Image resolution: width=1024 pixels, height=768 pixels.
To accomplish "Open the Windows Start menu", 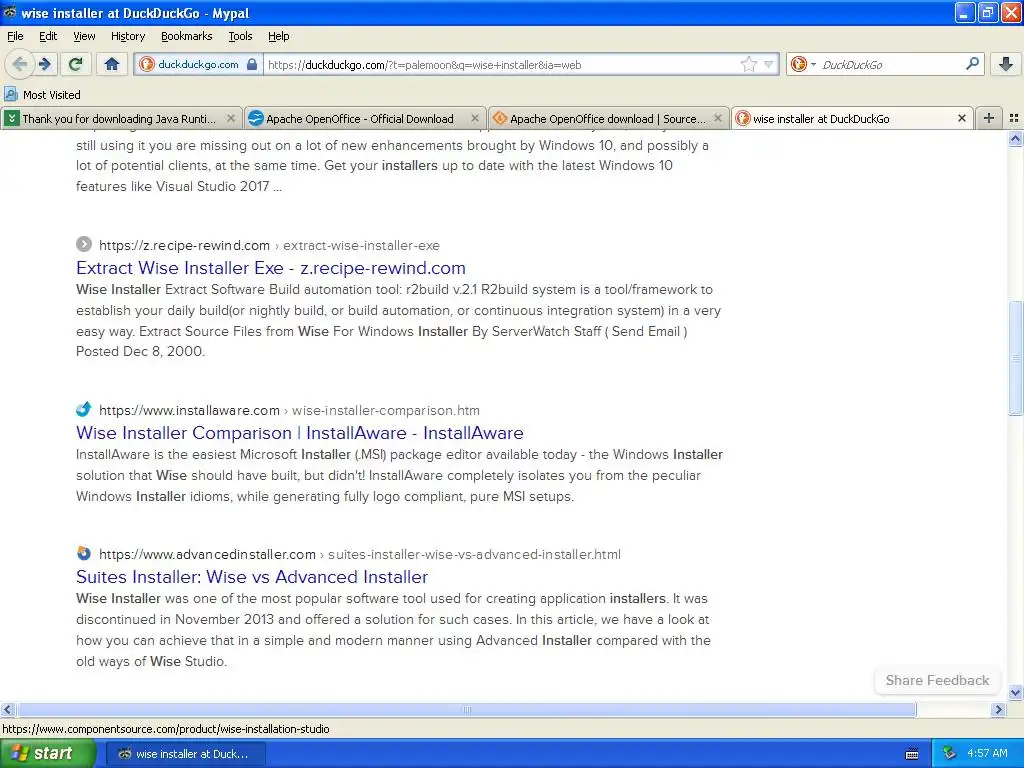I will click(x=48, y=754).
